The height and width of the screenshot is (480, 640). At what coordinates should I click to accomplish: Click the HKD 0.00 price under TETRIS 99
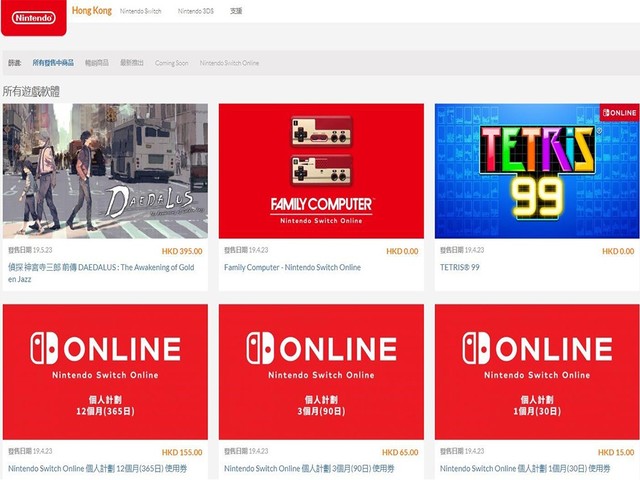coord(618,251)
